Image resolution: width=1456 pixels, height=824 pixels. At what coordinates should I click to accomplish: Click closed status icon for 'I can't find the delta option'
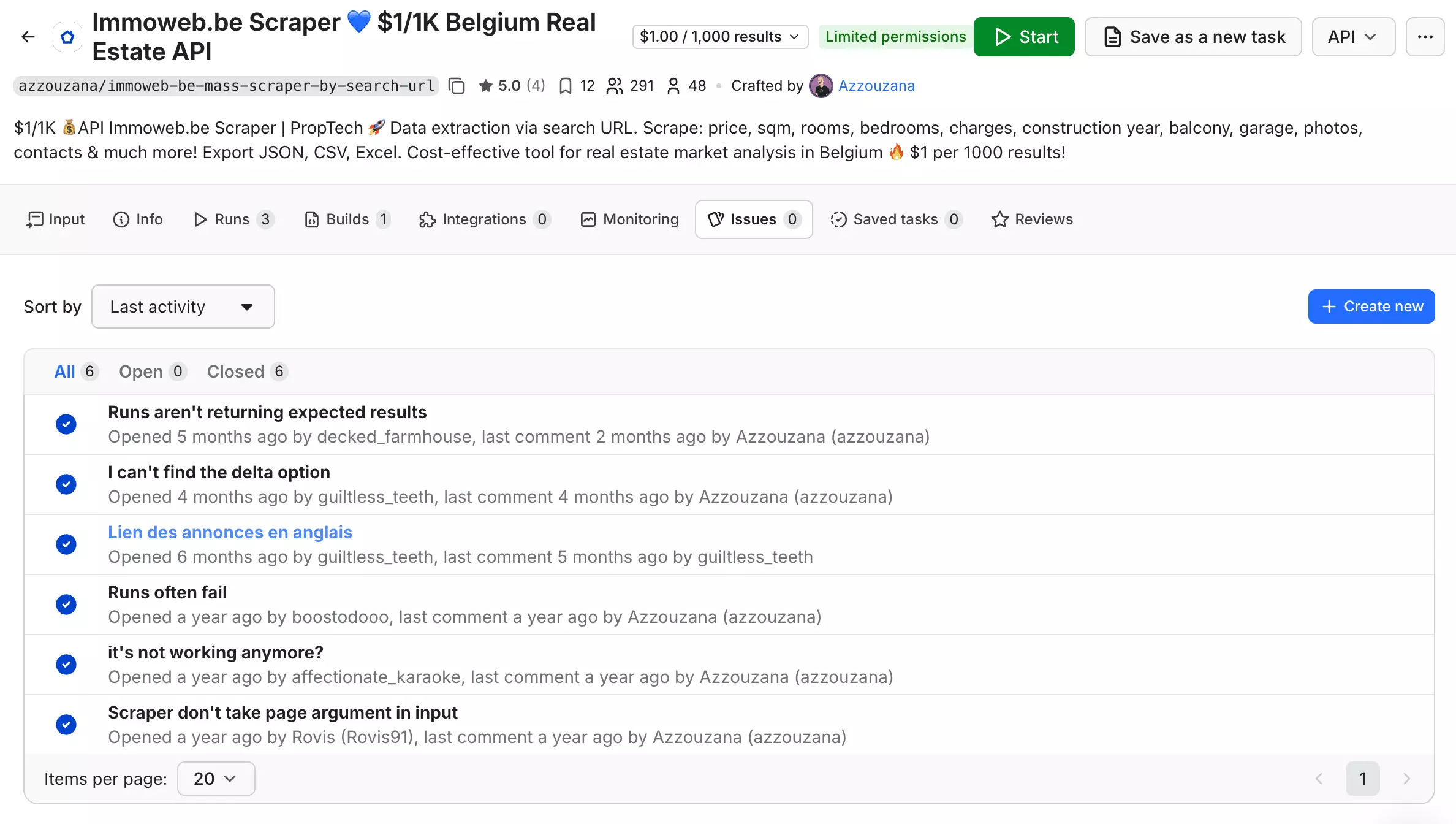pos(66,484)
